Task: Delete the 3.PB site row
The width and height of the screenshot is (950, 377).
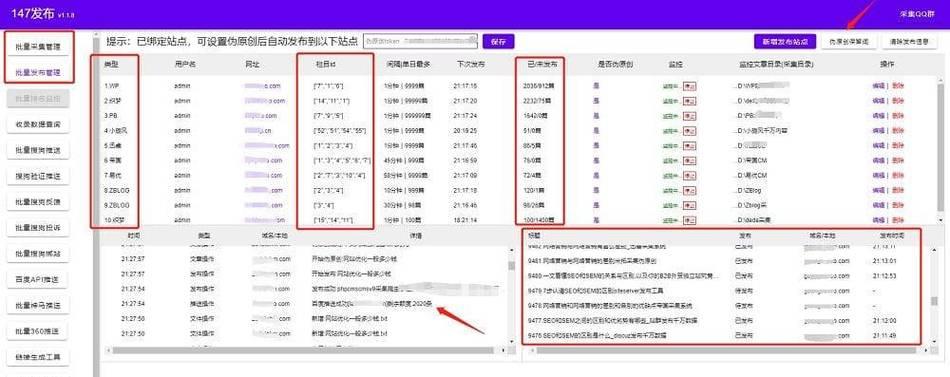Action: click(x=898, y=116)
